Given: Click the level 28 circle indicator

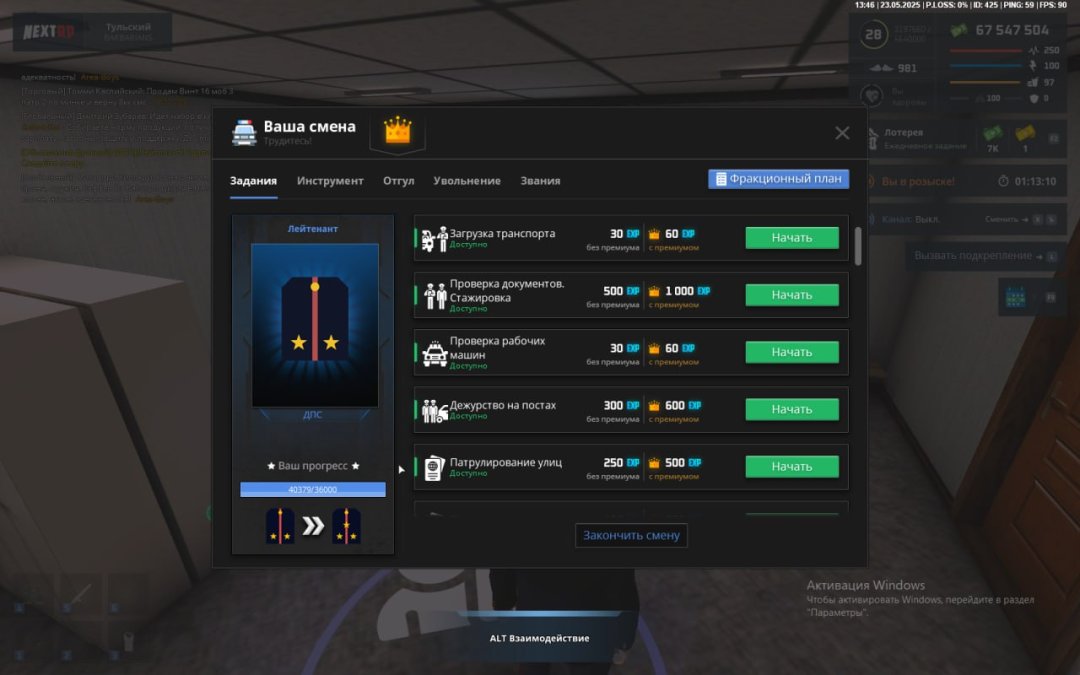Looking at the screenshot, I should tap(873, 34).
